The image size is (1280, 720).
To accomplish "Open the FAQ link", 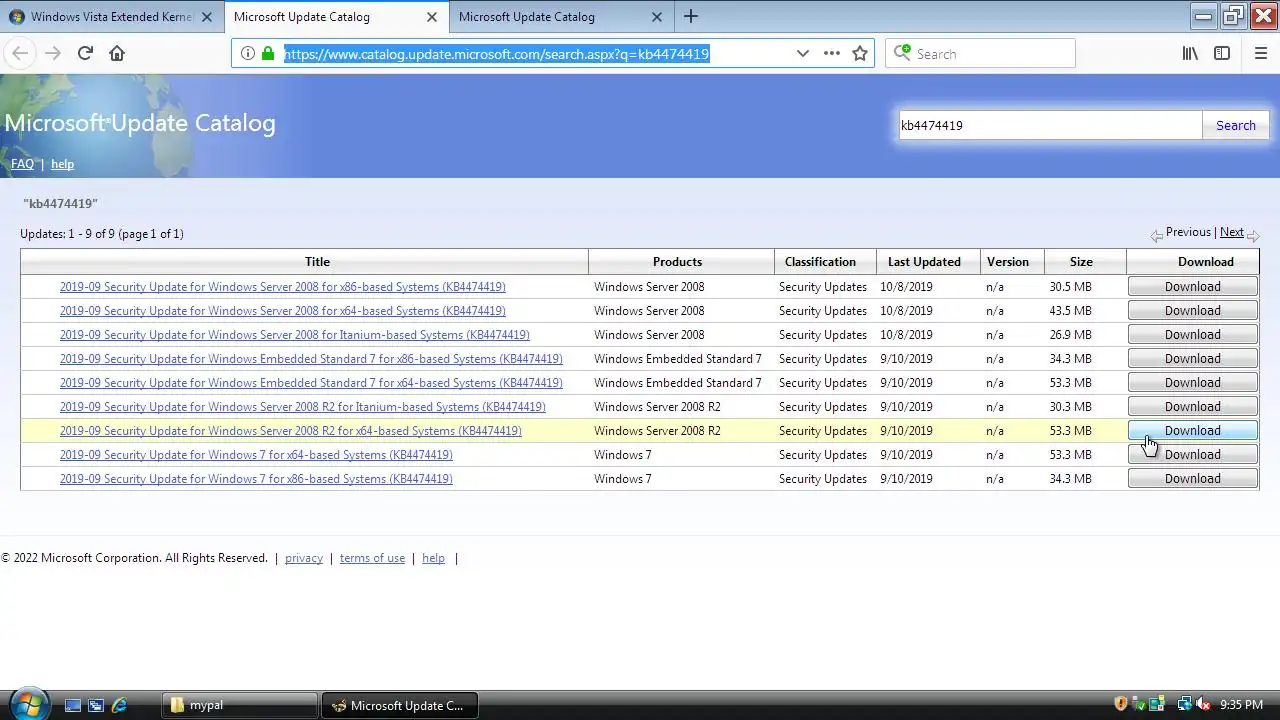I will click(22, 164).
